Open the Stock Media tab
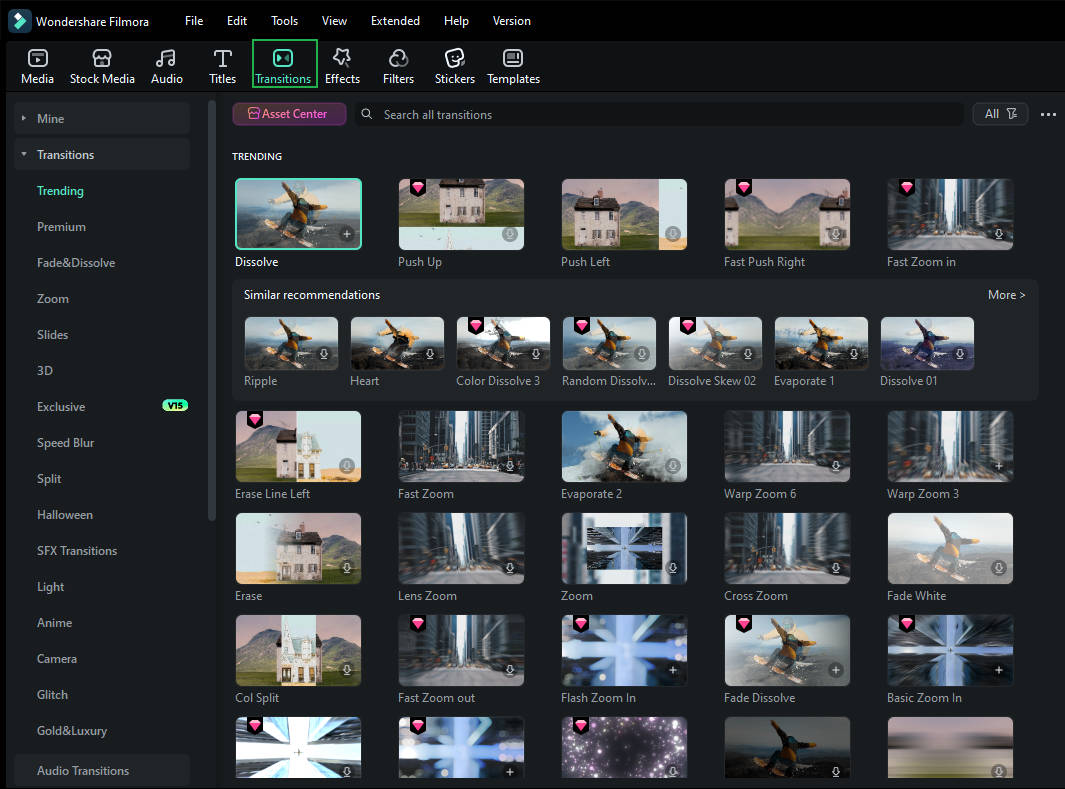 (102, 67)
